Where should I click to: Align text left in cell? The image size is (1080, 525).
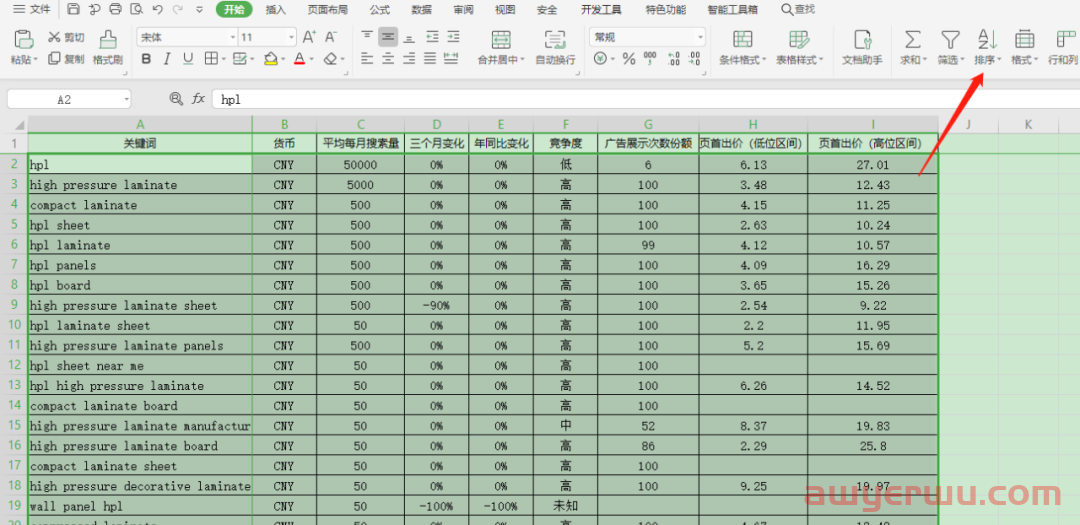(367, 59)
